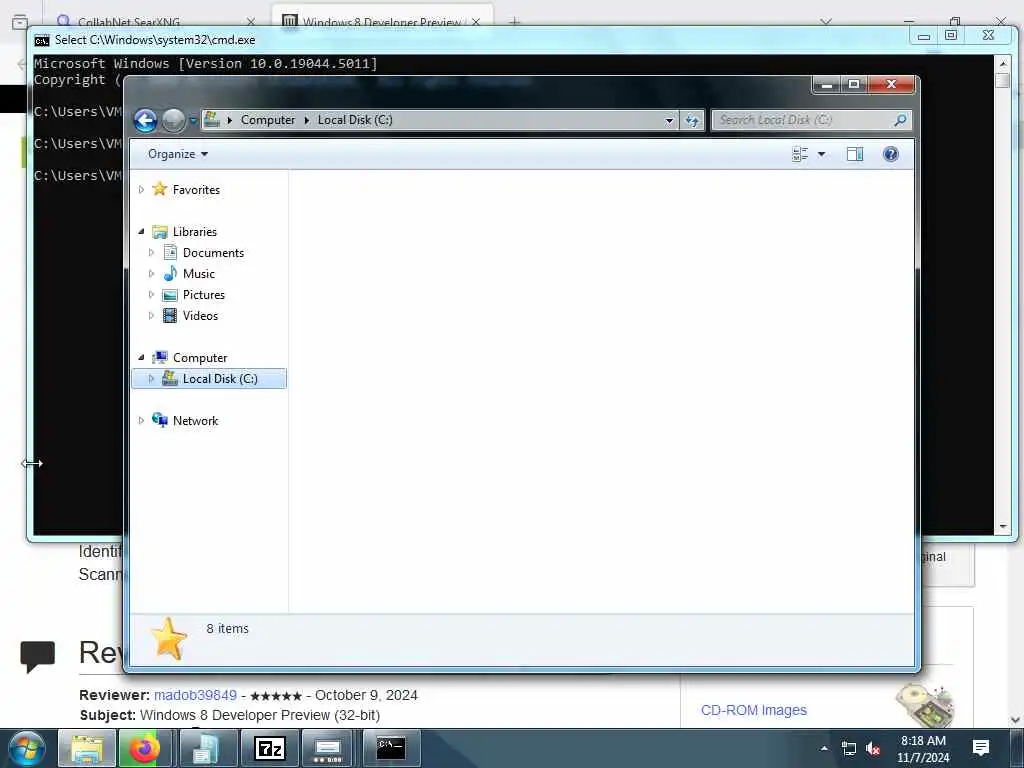This screenshot has height=768, width=1024.
Task: Open the taskbar icon left of cmd
Action: (328, 748)
